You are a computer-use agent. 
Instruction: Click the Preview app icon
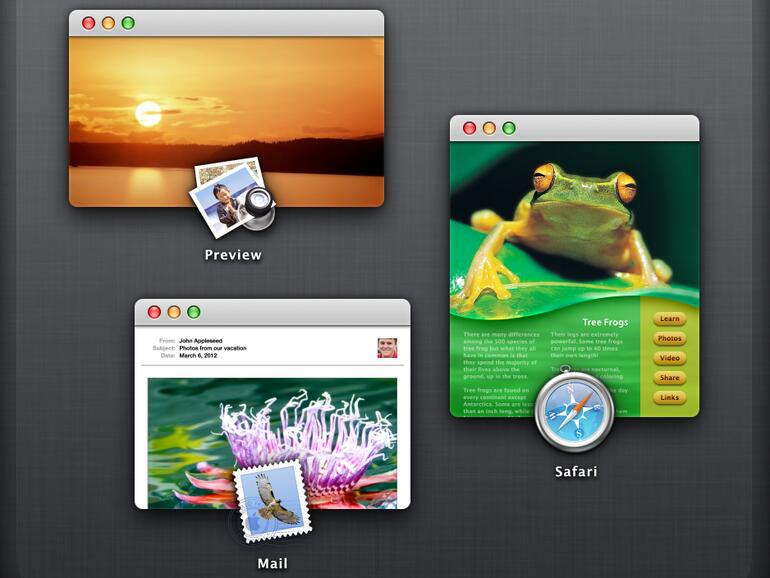point(232,197)
